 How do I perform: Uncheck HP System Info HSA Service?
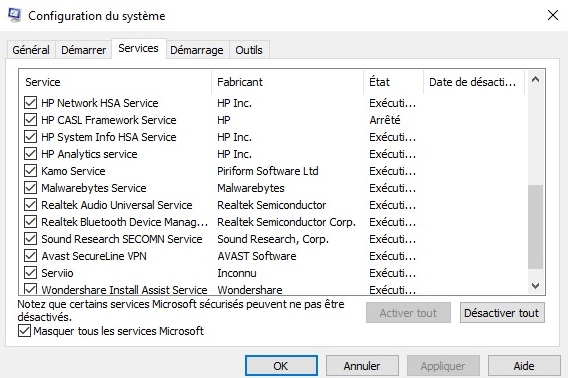pyautogui.click(x=30, y=137)
